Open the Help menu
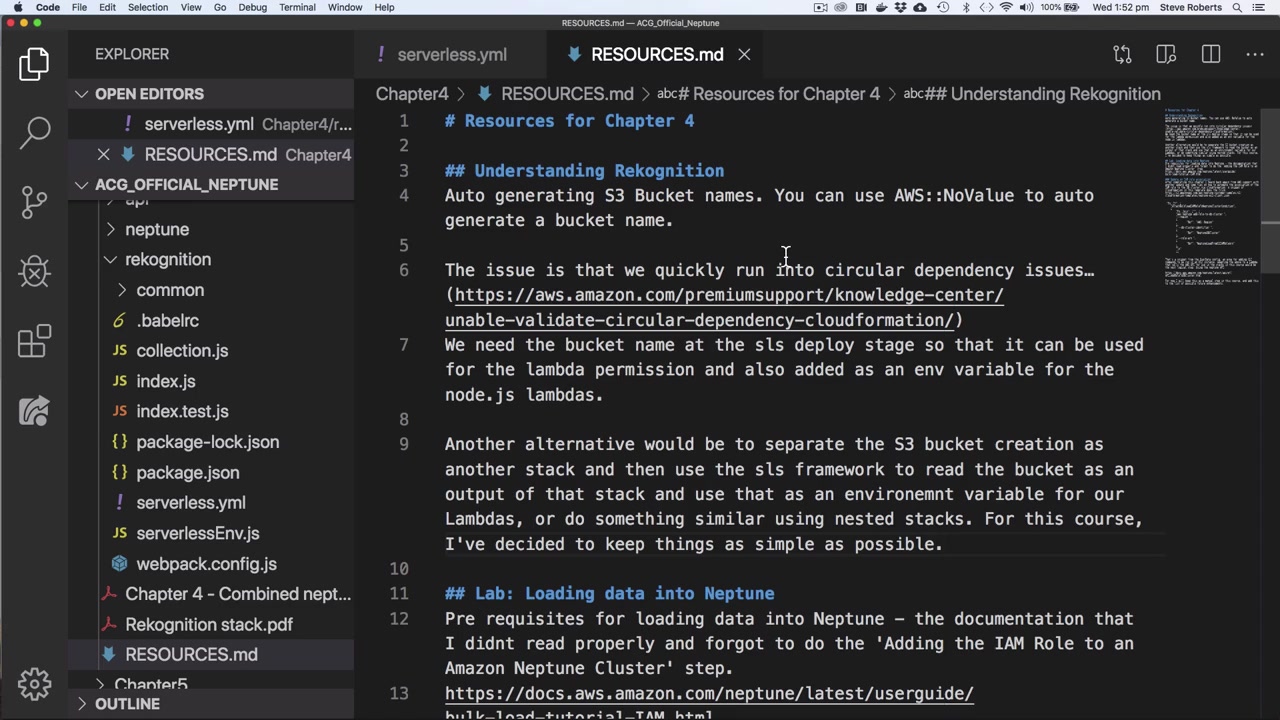The height and width of the screenshot is (720, 1280). pyautogui.click(x=384, y=7)
